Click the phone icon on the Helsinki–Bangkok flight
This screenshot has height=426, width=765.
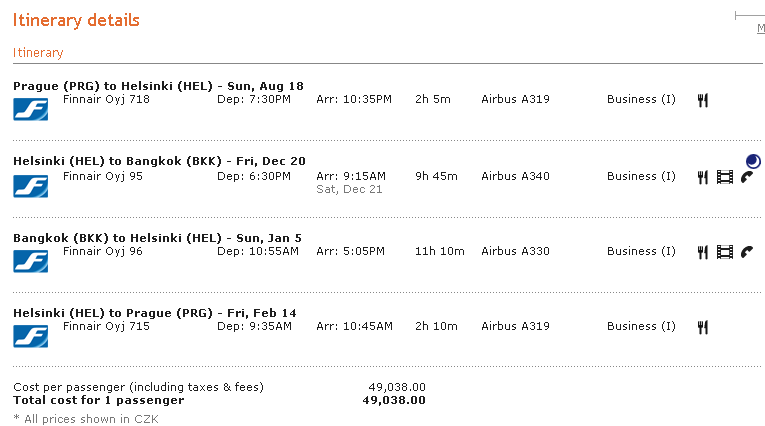click(x=746, y=177)
